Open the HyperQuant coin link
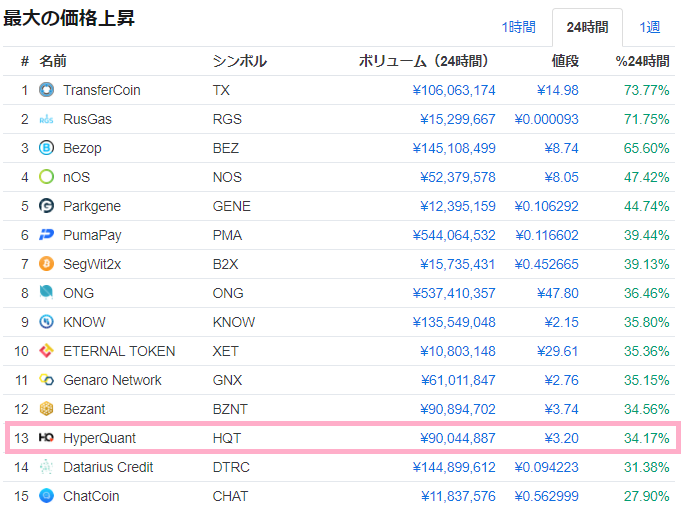The height and width of the screenshot is (510, 682). point(99,438)
